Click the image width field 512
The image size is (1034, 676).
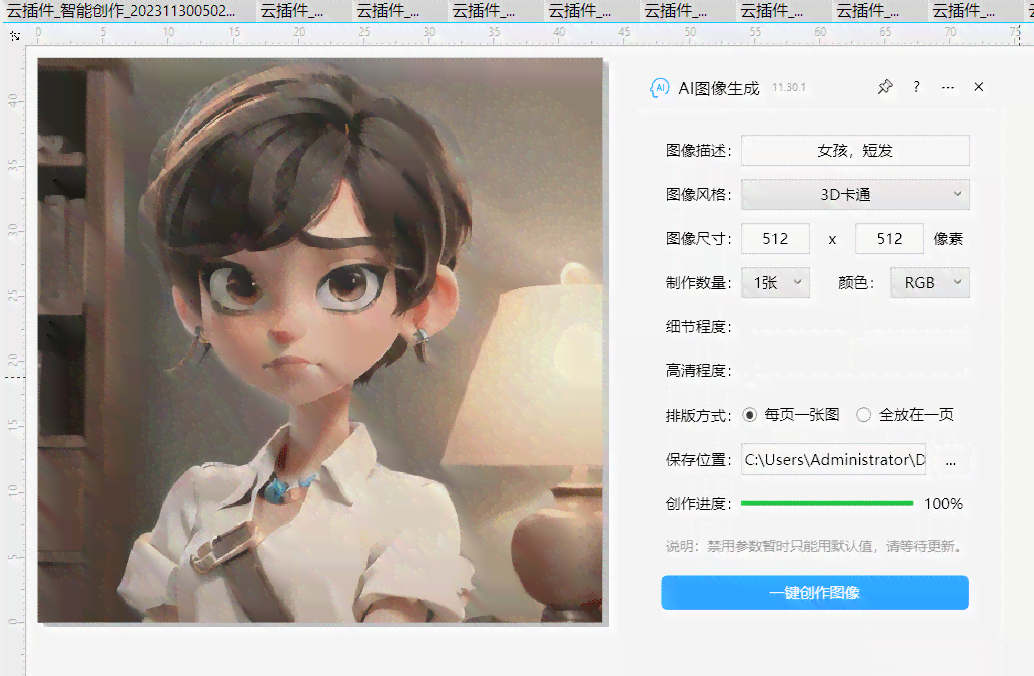point(776,239)
